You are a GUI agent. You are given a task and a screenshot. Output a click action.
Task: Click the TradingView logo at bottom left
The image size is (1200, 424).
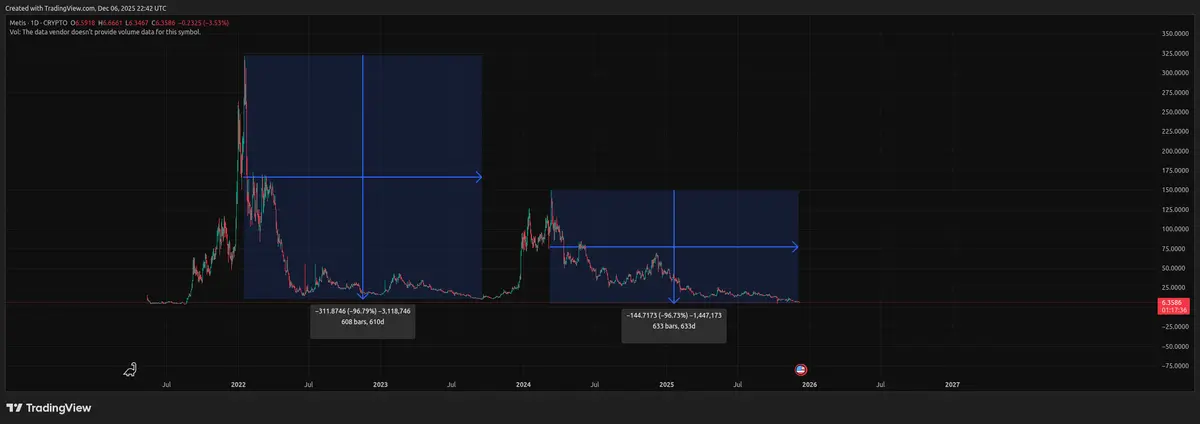coord(48,408)
